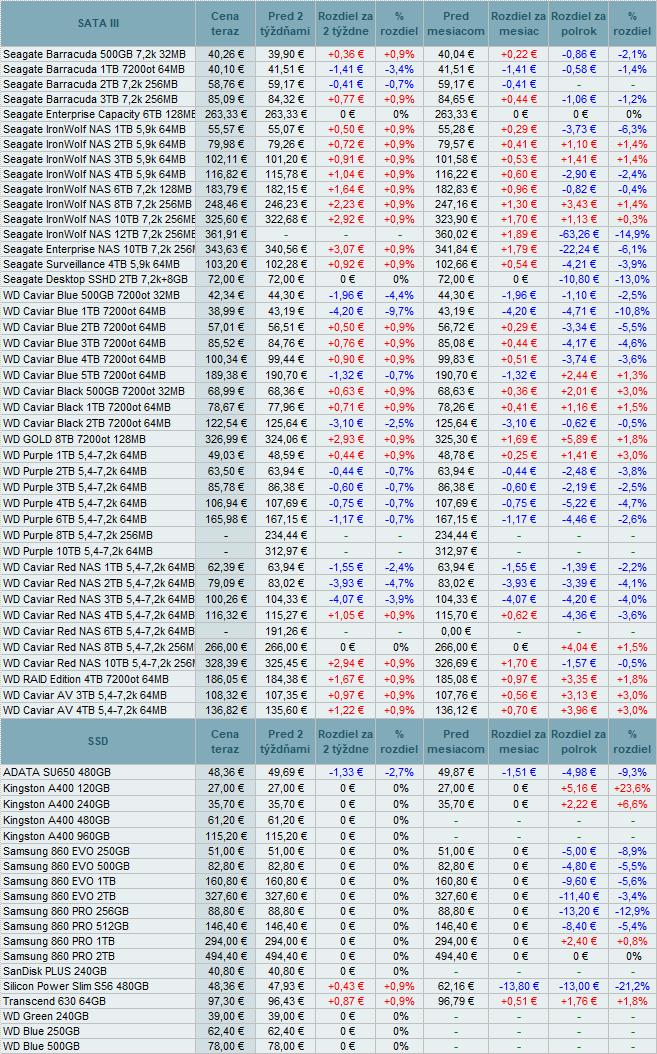
Task: Click Seagate Surveillance 4TB 5,9k 64MB name
Action: (x=91, y=264)
